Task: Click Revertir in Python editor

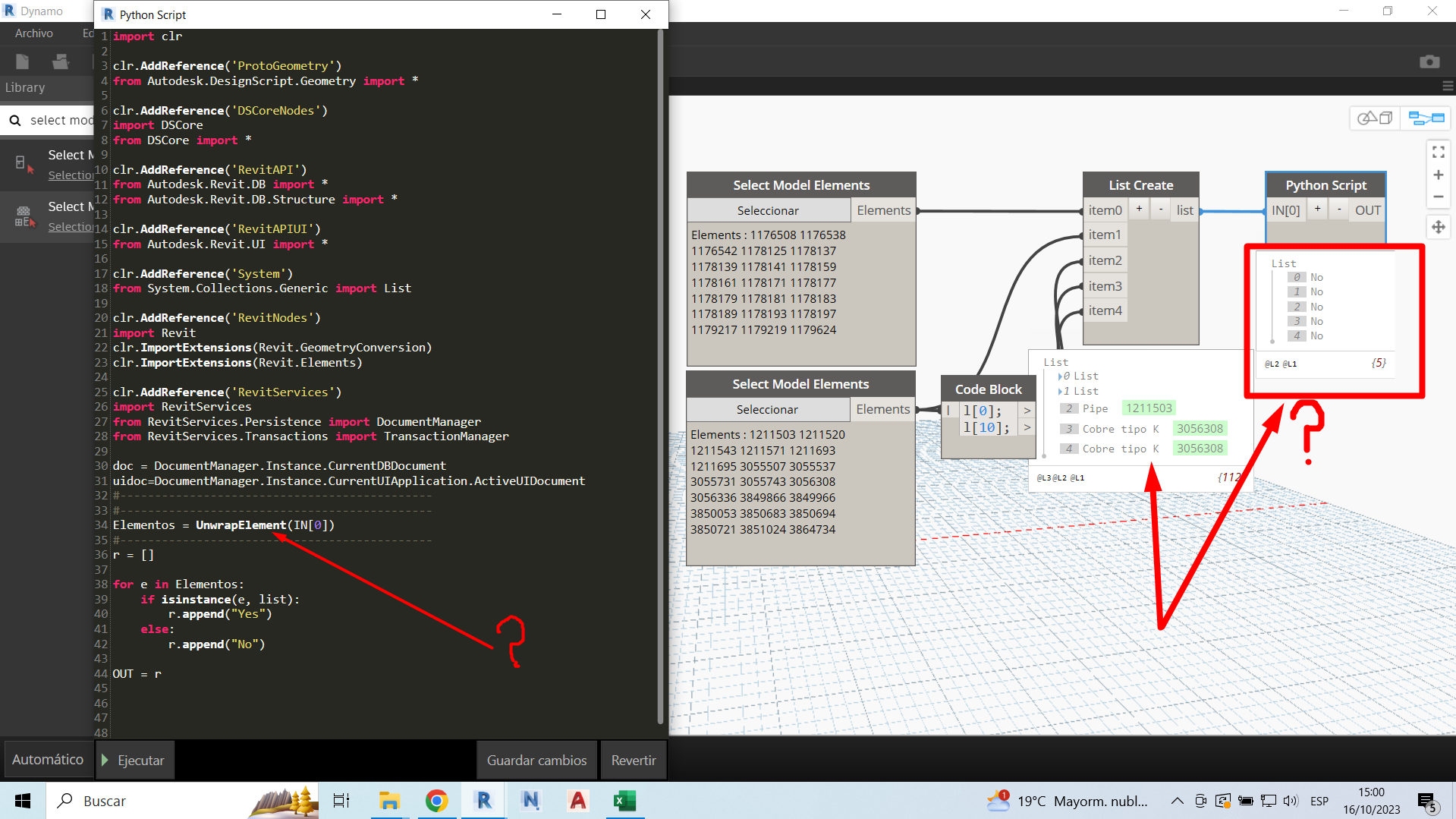Action: (634, 760)
